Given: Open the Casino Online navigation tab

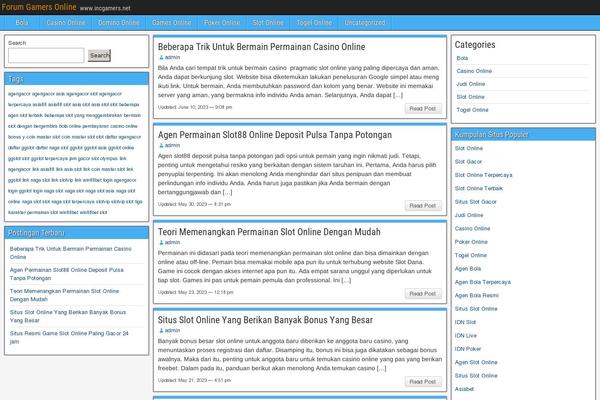Looking at the screenshot, I should tap(66, 21).
